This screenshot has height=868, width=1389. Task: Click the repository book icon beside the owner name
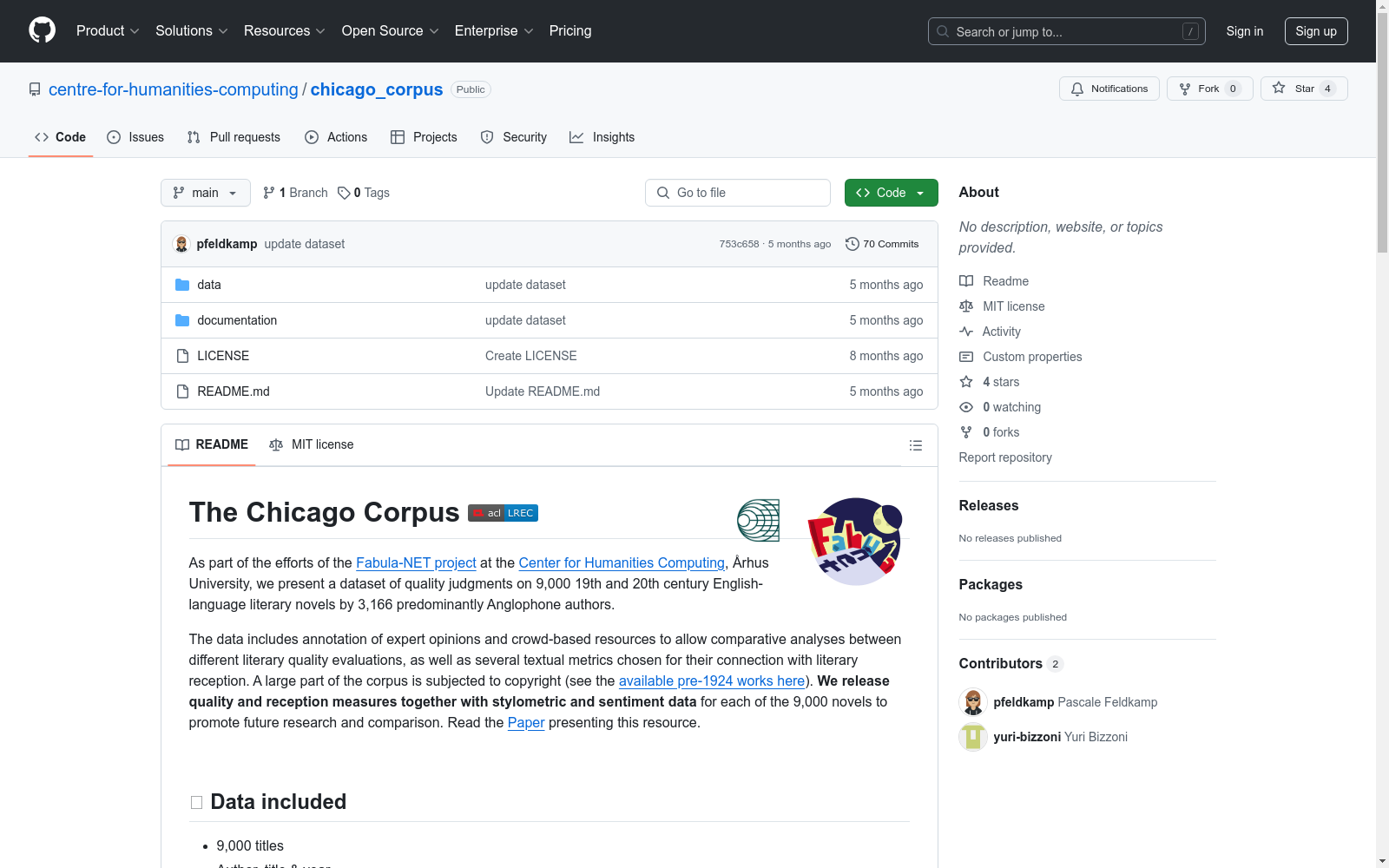point(35,89)
